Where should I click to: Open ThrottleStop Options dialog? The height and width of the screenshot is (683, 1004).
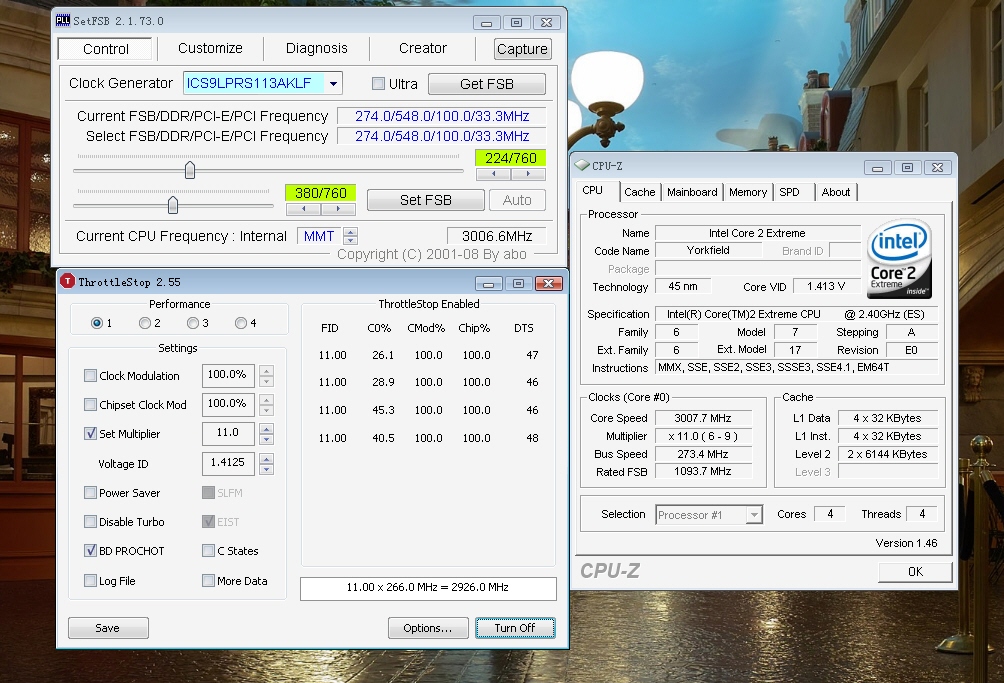pos(428,628)
